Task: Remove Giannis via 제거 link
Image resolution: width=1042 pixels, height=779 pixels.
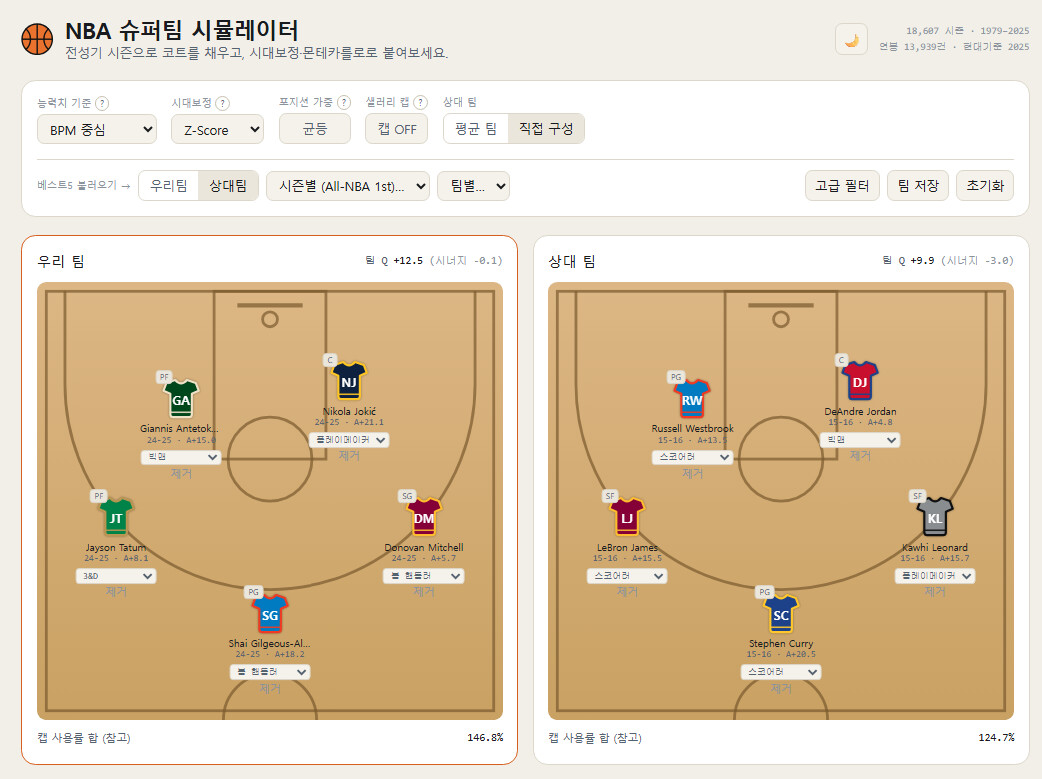Action: point(181,473)
